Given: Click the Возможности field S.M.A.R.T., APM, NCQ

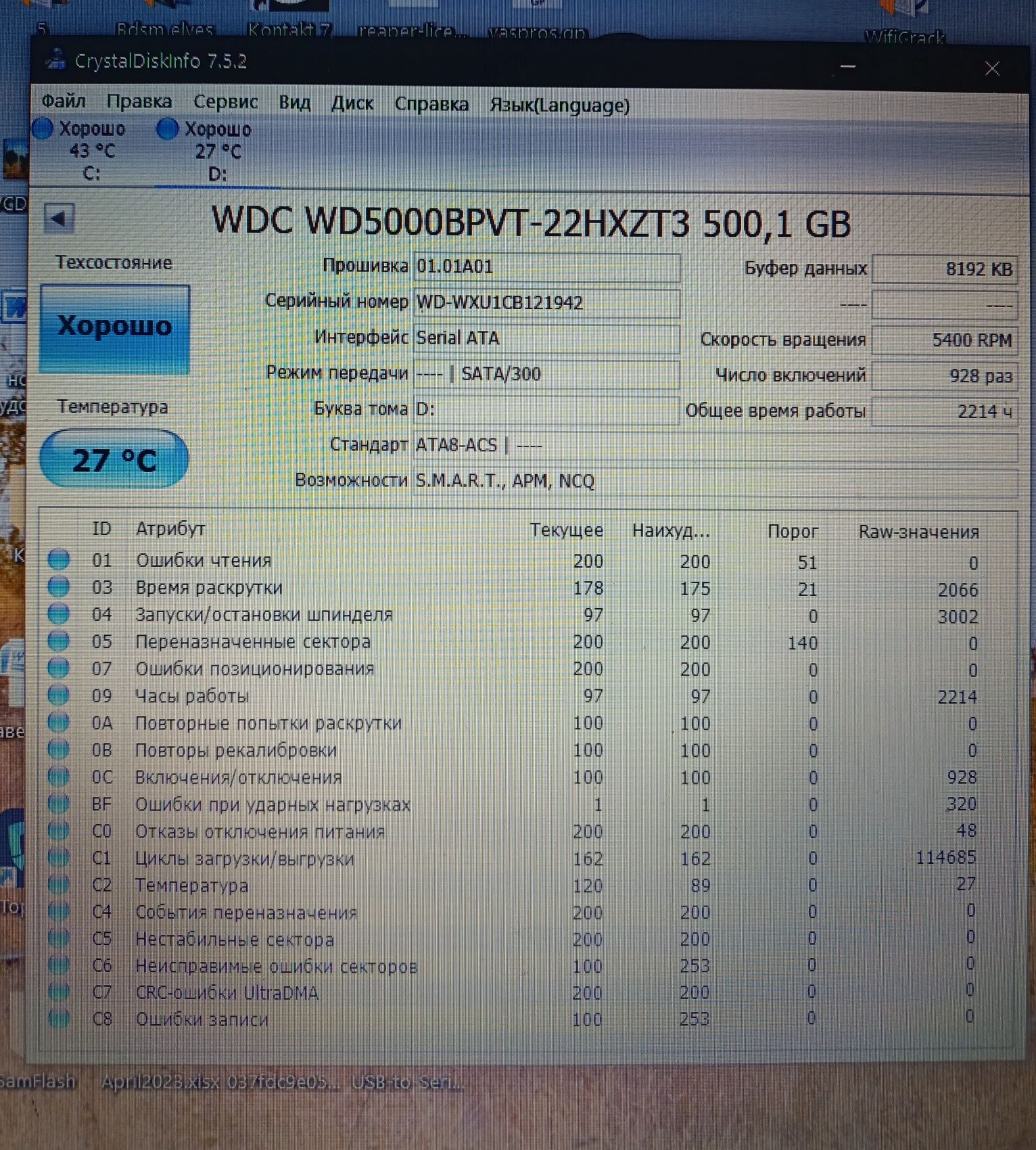Looking at the screenshot, I should click(715, 481).
